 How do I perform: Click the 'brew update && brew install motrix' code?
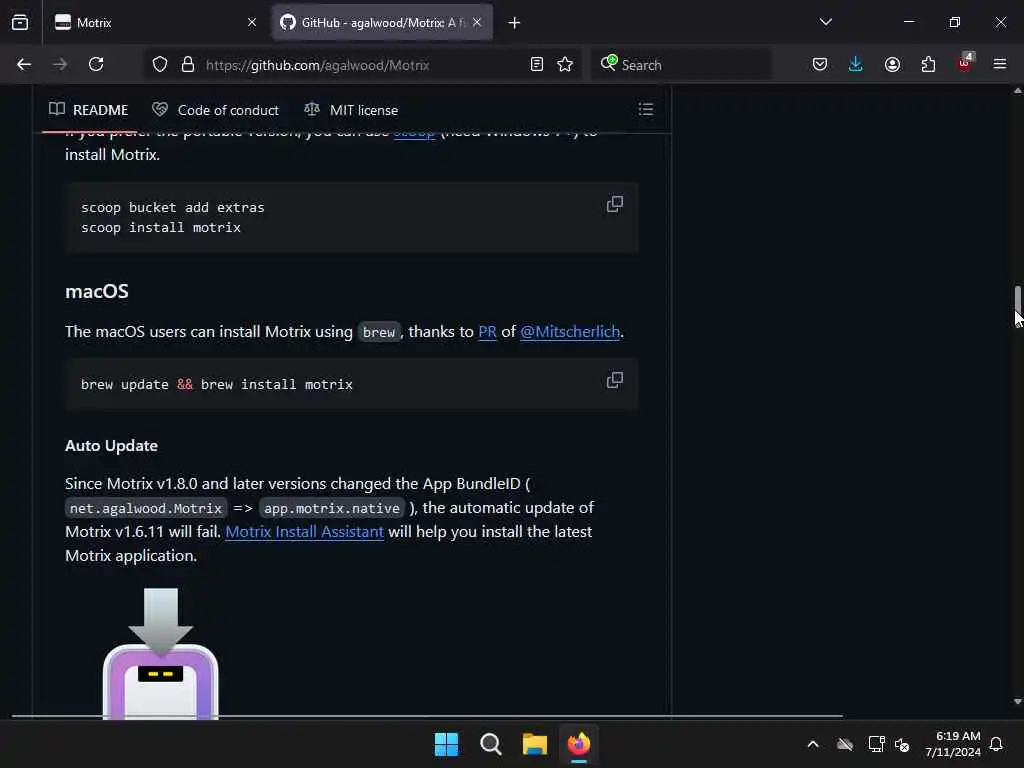coord(217,385)
